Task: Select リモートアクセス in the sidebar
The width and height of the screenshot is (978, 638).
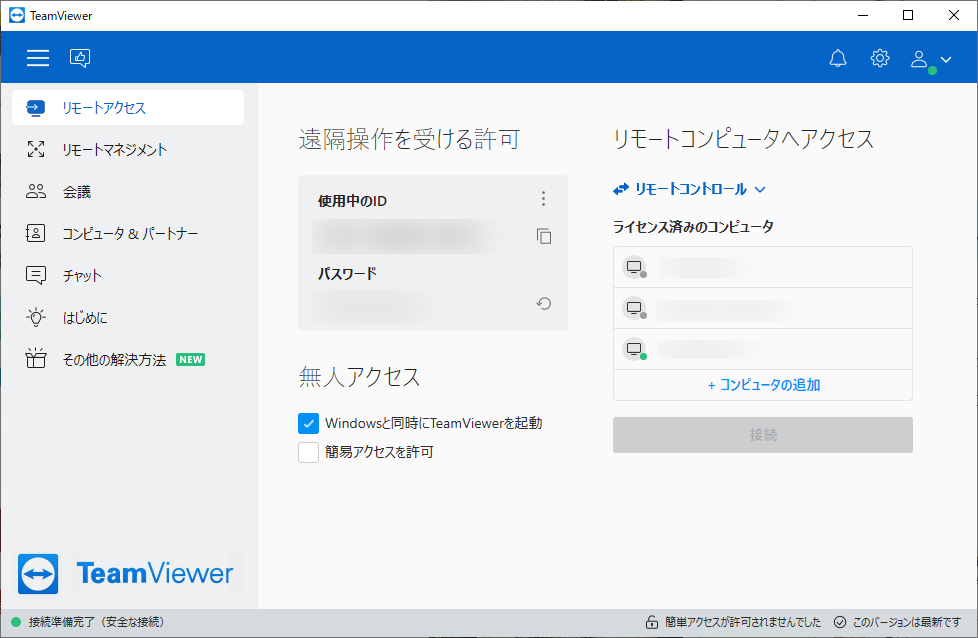Action: [x=128, y=107]
